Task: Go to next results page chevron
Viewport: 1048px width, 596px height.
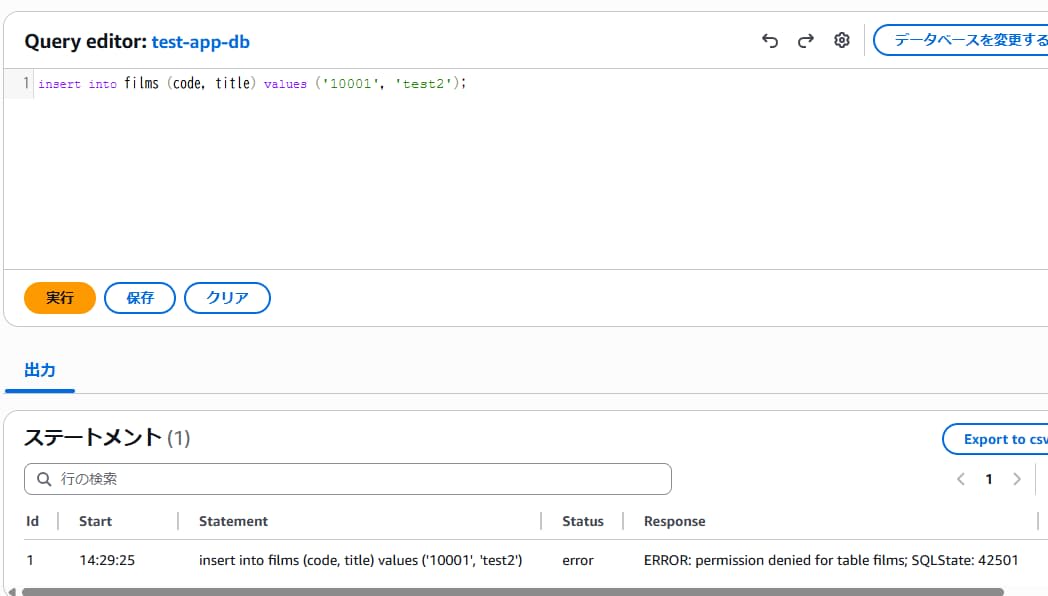Action: 1017,479
